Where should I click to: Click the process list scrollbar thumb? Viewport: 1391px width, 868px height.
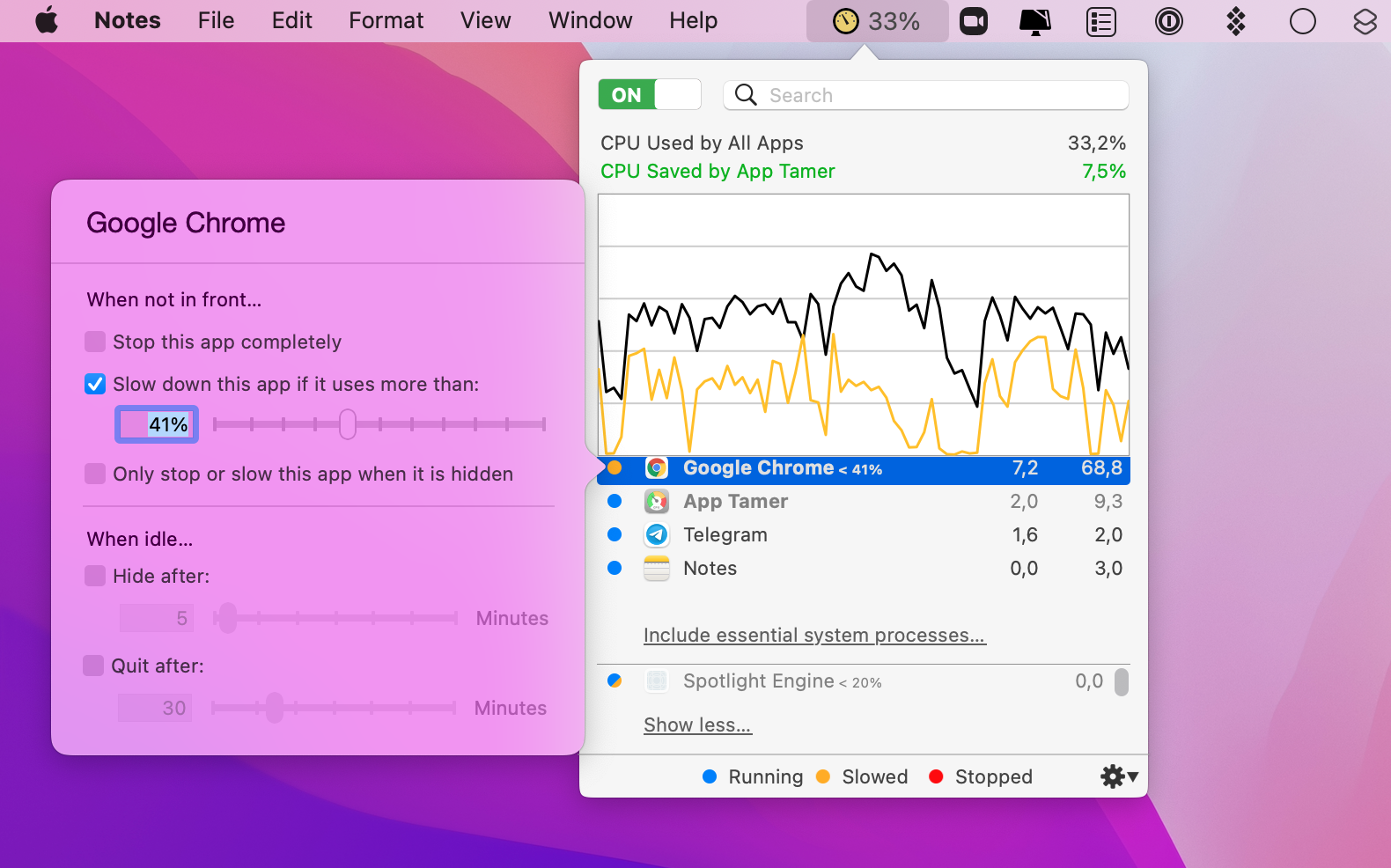click(1122, 681)
